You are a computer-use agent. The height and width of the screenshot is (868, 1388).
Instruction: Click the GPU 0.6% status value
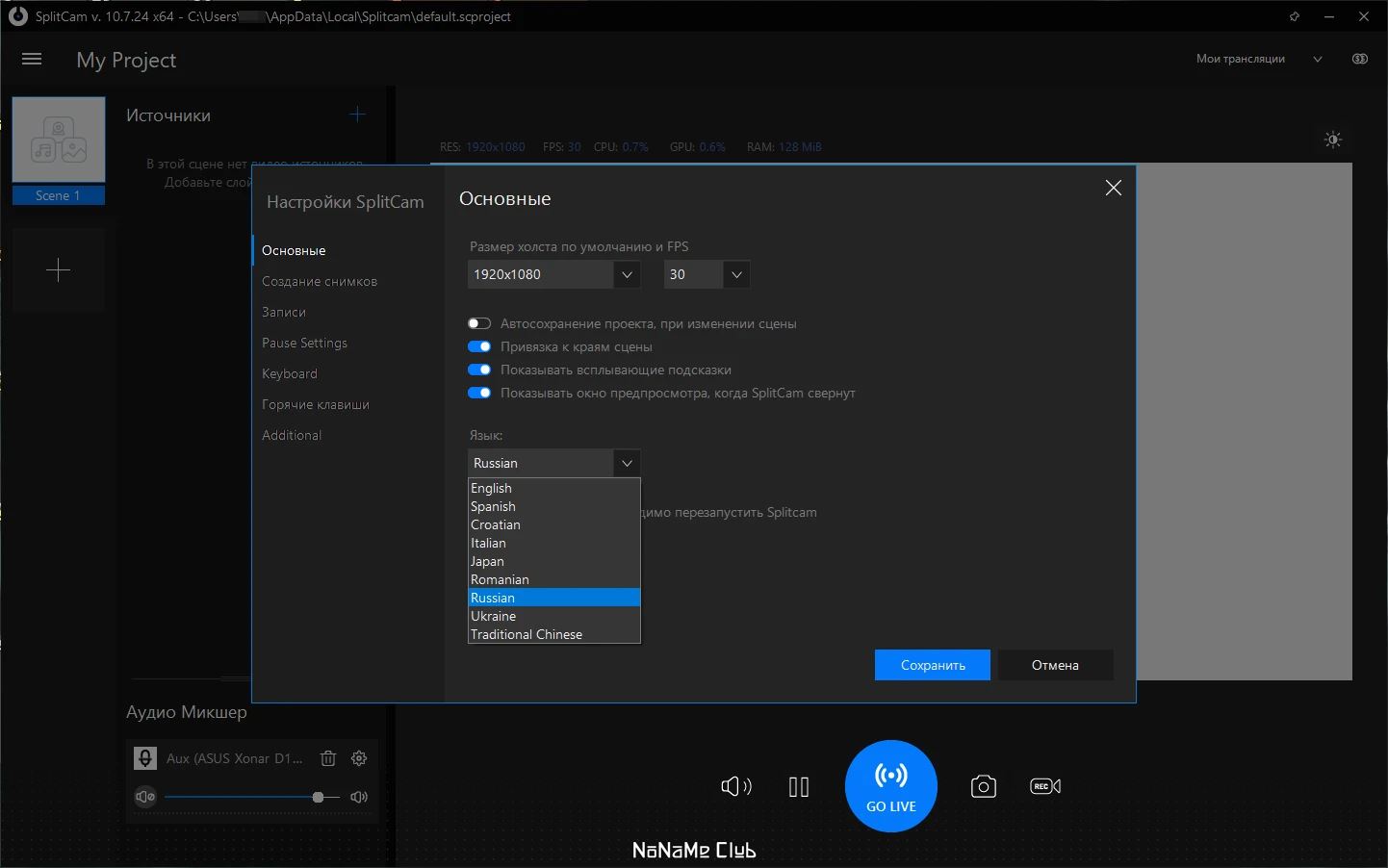point(698,147)
